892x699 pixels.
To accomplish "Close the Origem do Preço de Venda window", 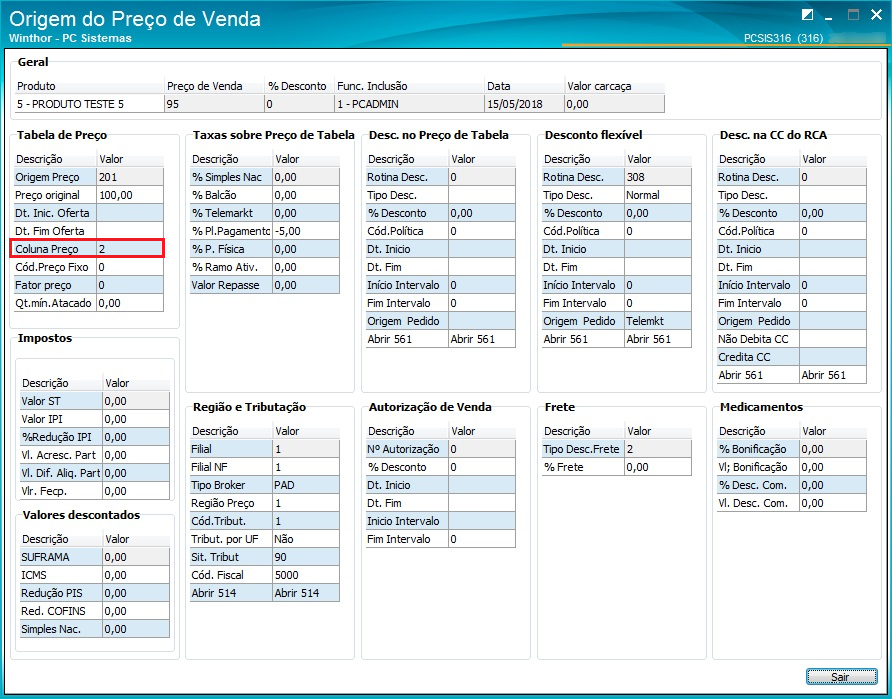I will pos(876,15).
